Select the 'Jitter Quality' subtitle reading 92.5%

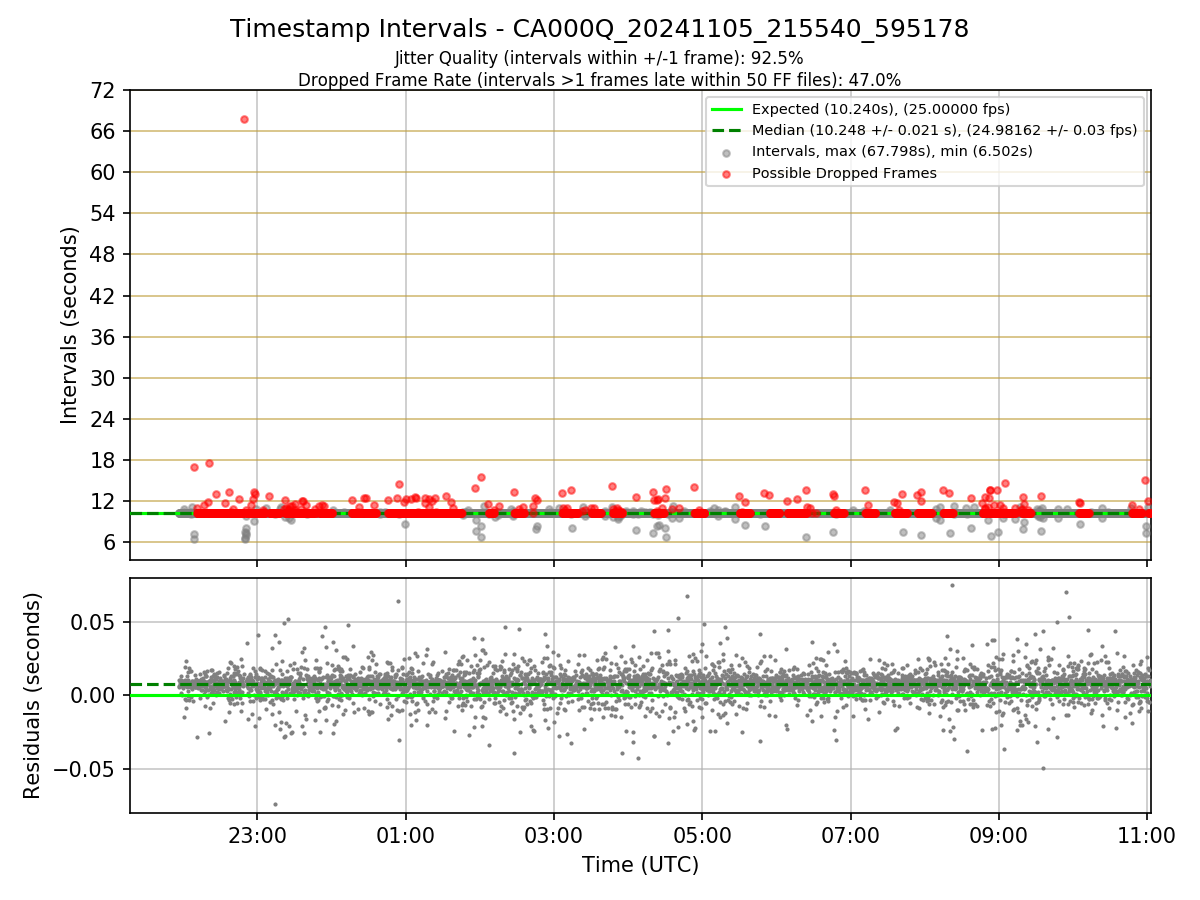pos(599,59)
